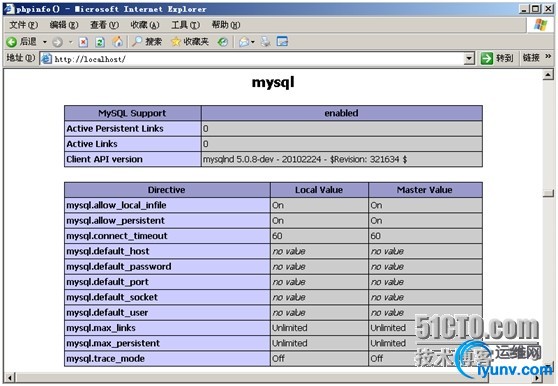Image resolution: width=558 pixels, height=386 pixels.
Task: Click the IE title bar icon
Action: 9,9
